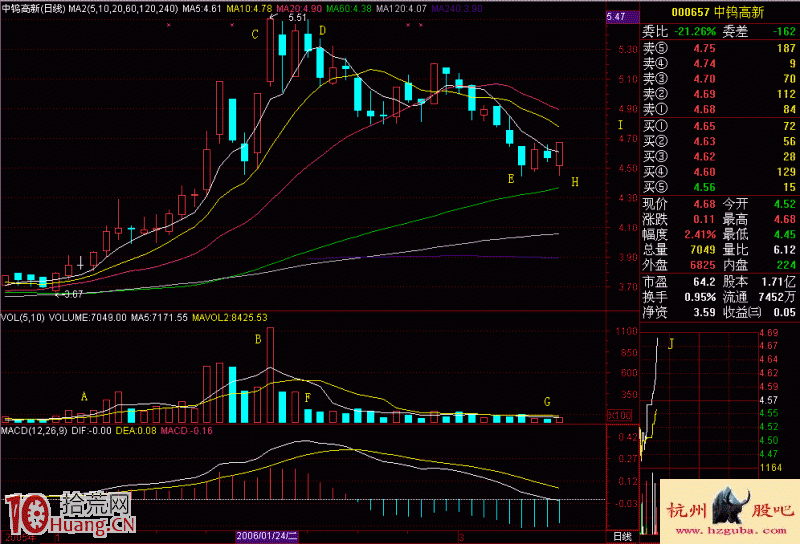The width and height of the screenshot is (800, 544).
Task: Select the MA60:4.38 moving average label
Action: 348,9
